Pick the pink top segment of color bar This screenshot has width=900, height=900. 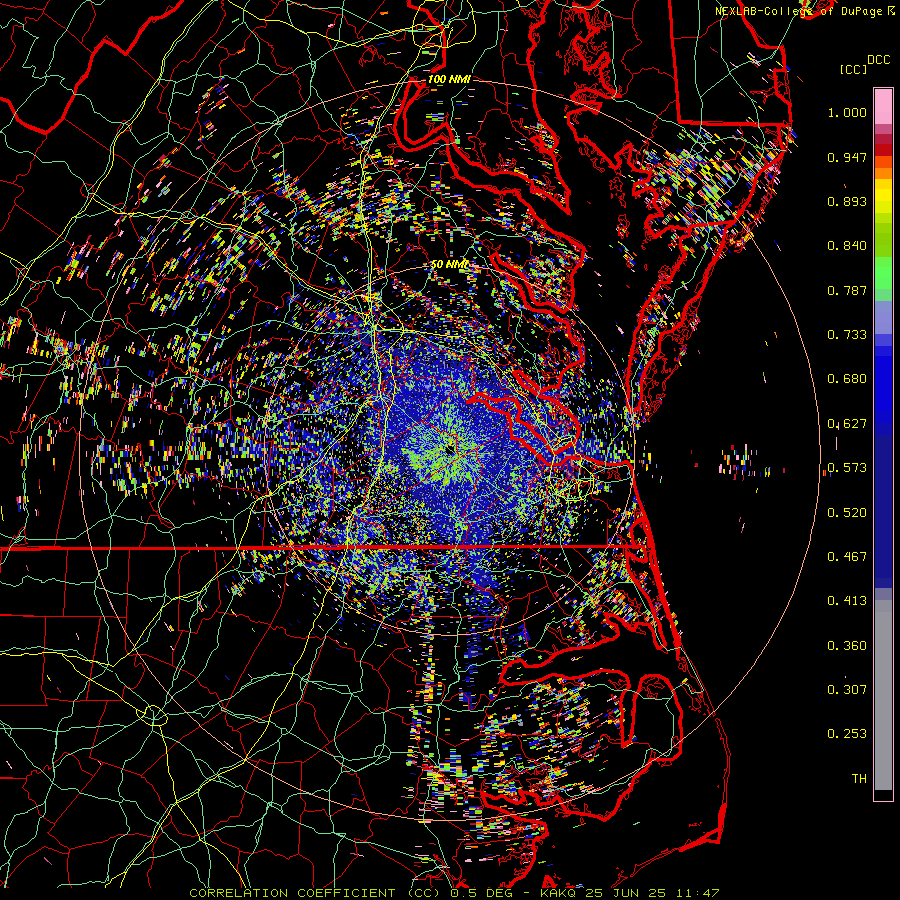pyautogui.click(x=883, y=107)
